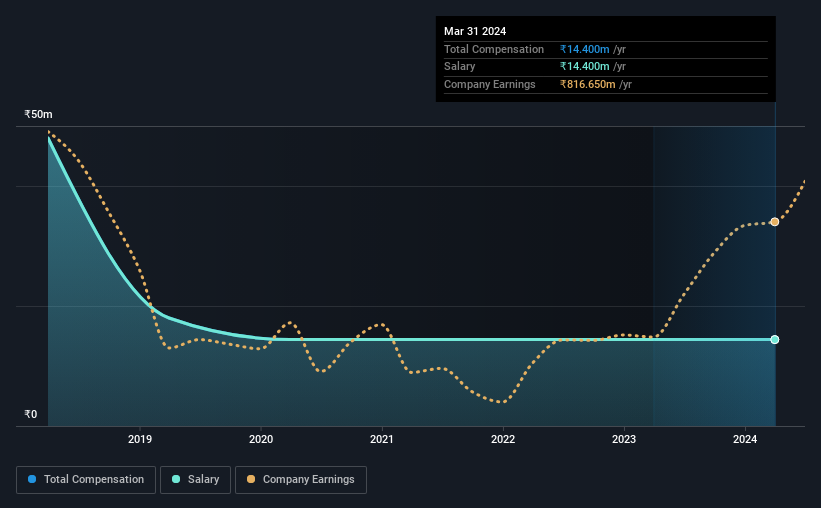The height and width of the screenshot is (508, 821).
Task: Click the Mar 31 2024 tooltip date
Action: click(475, 31)
